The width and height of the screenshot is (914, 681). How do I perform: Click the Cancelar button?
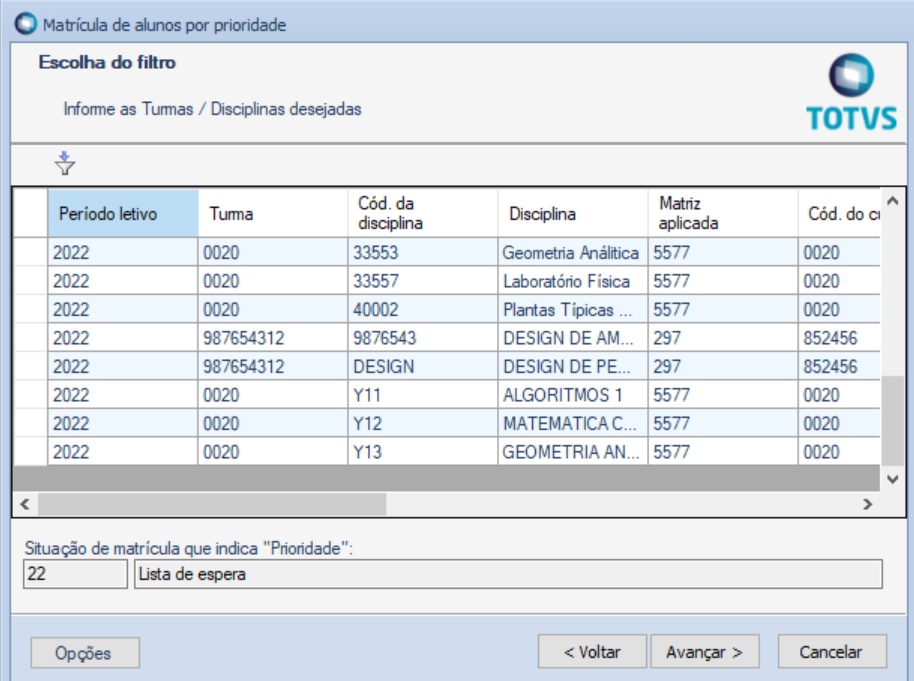tap(832, 651)
